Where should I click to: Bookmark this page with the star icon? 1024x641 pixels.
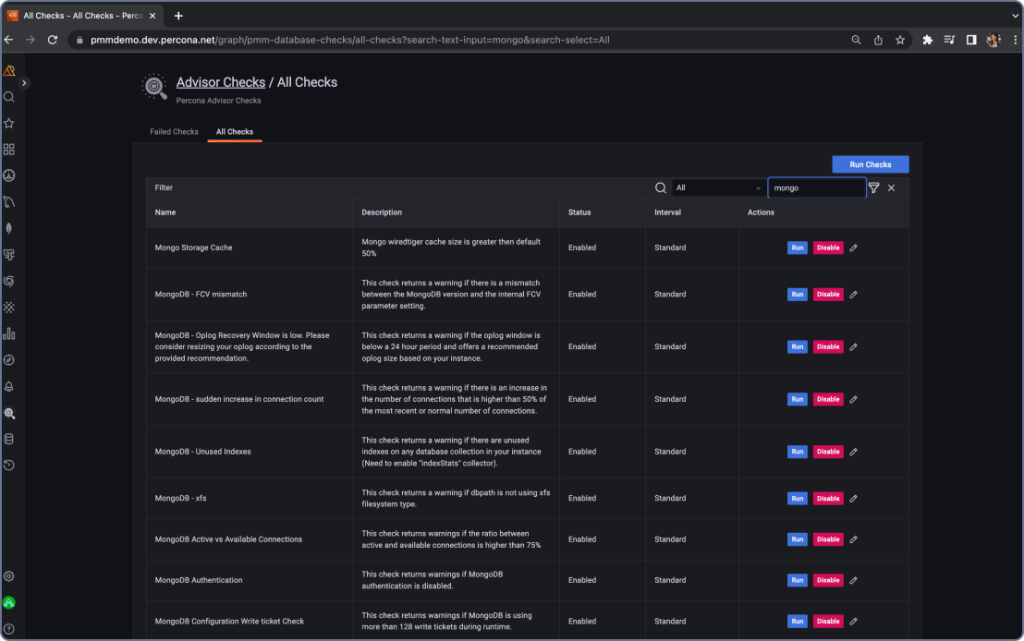(x=900, y=40)
